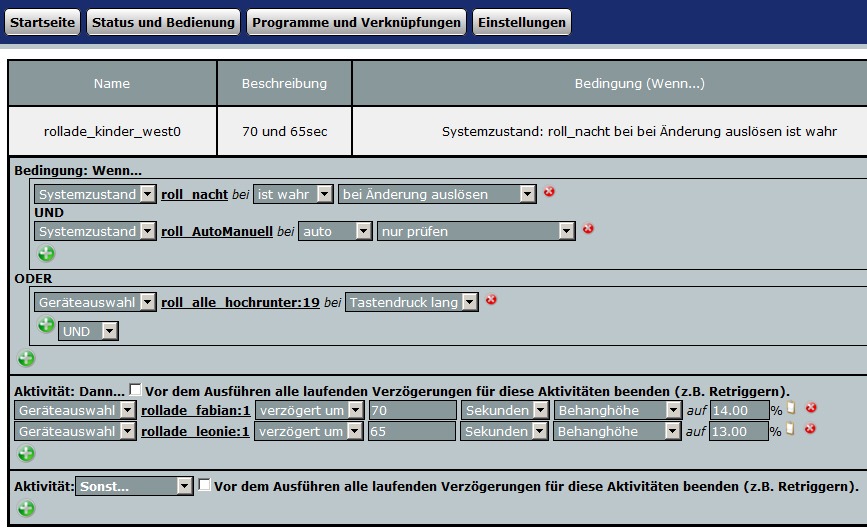
Task: Open 'bei Änderung auslösen' dropdown
Action: pyautogui.click(x=437, y=194)
